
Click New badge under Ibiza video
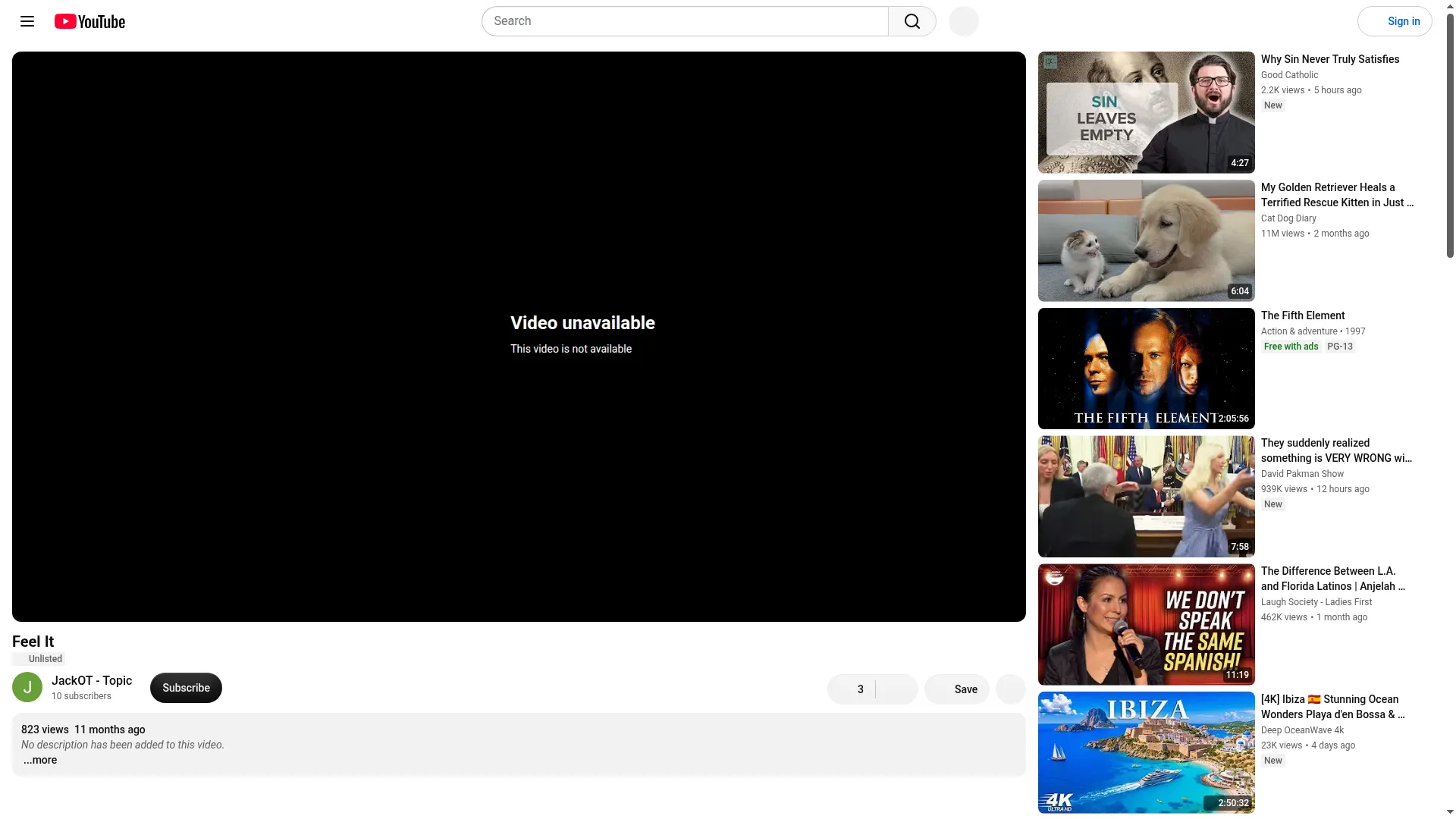tap(1273, 761)
